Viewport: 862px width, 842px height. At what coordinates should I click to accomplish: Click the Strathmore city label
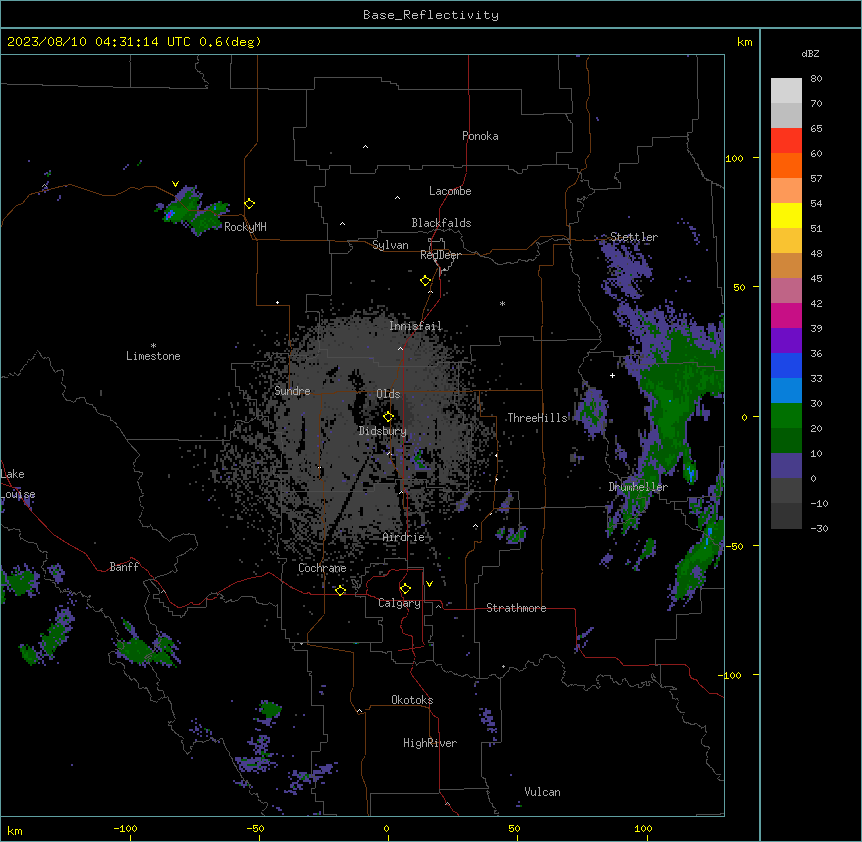click(516, 608)
